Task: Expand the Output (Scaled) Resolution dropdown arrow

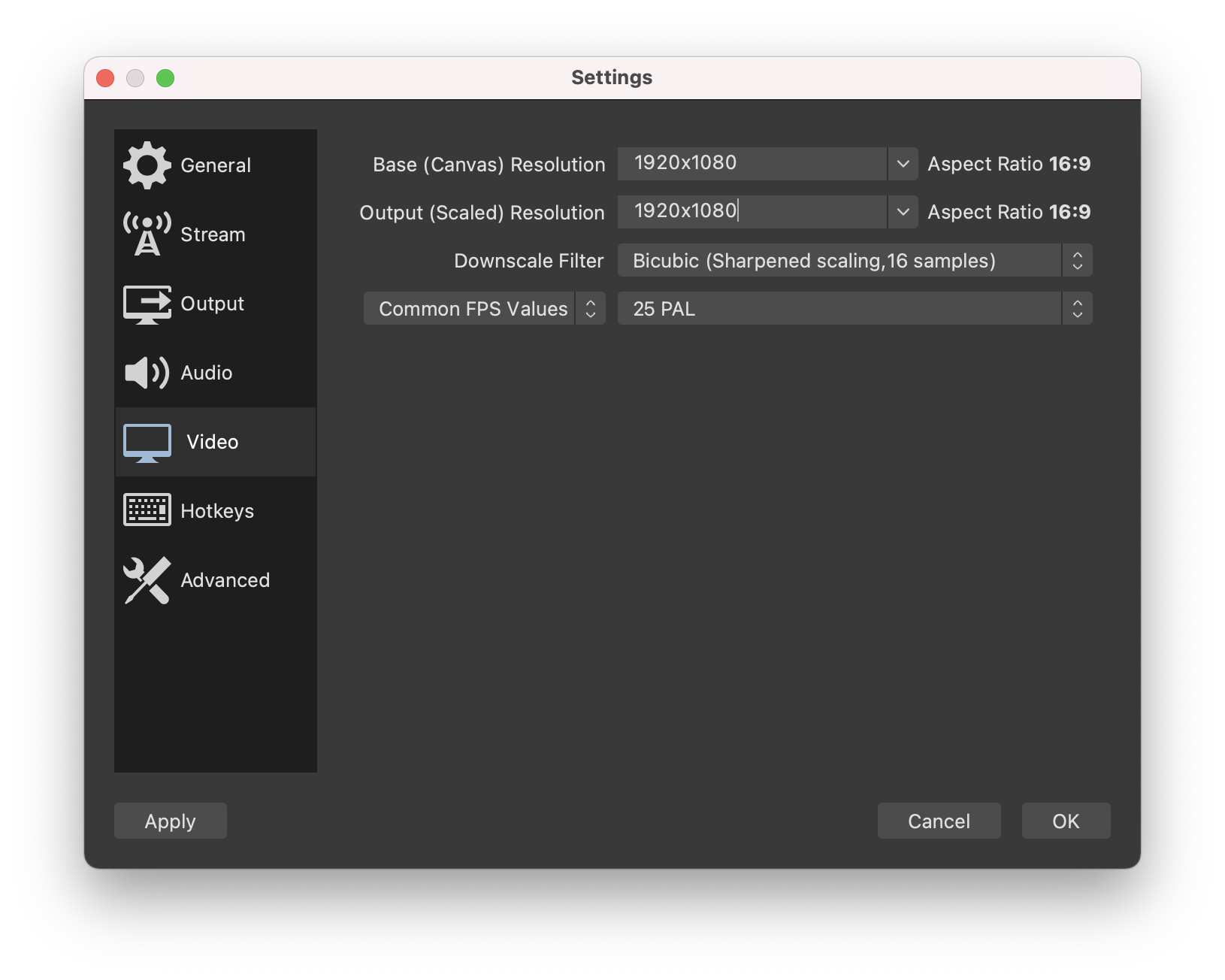Action: tap(903, 212)
